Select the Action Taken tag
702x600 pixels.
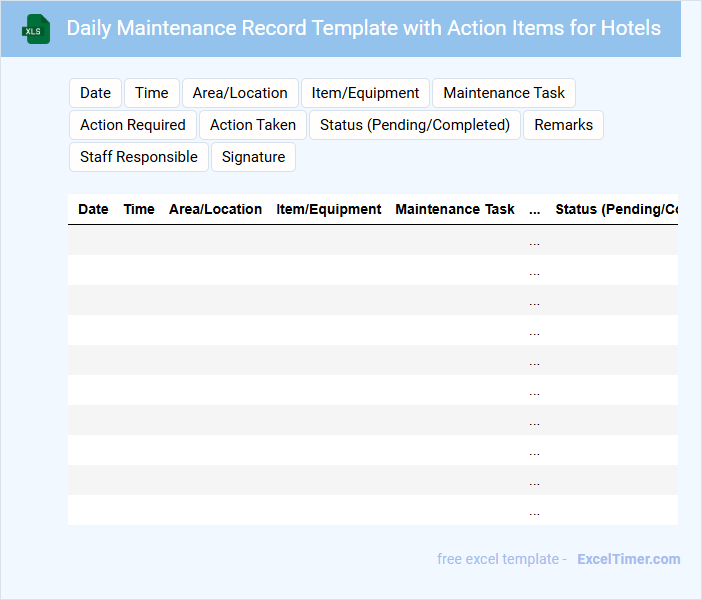pyautogui.click(x=253, y=125)
